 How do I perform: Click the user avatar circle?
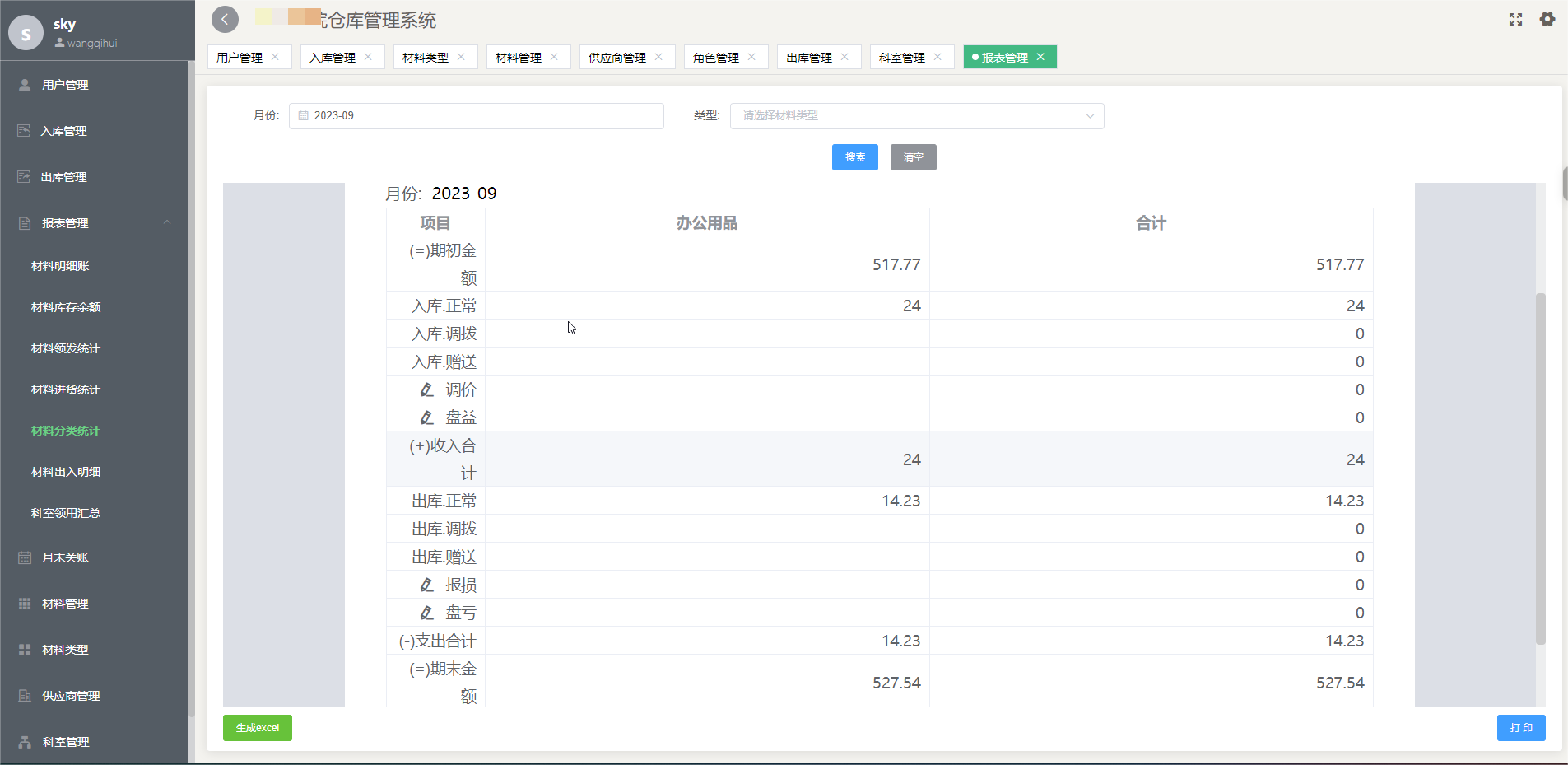(26, 33)
